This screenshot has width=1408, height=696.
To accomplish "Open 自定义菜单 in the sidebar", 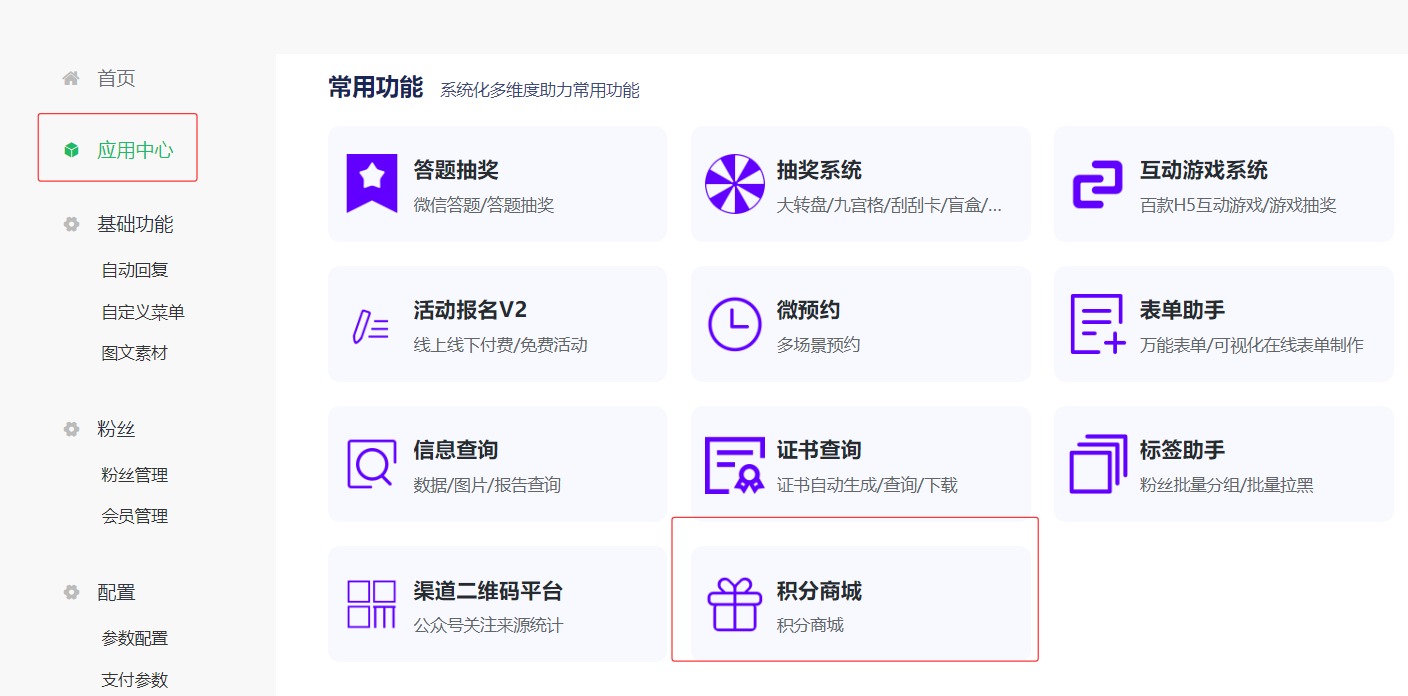I will [143, 312].
